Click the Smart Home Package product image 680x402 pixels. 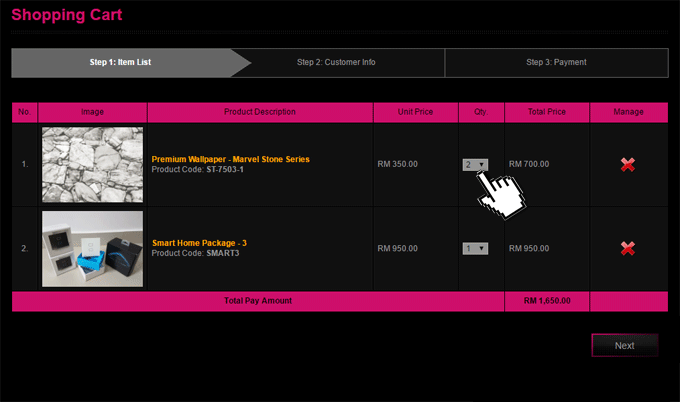pyautogui.click(x=92, y=249)
